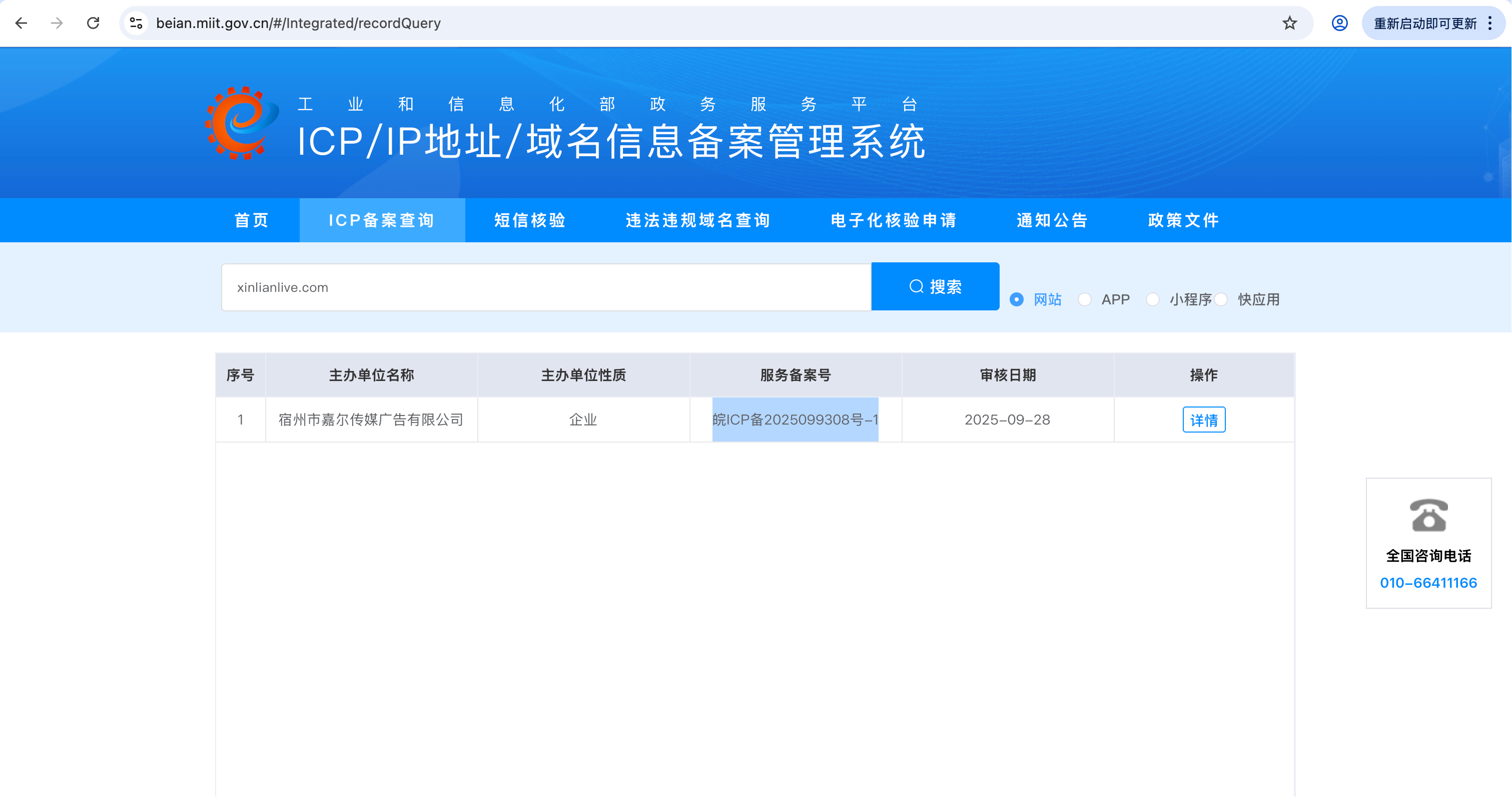Go to 首页 navigation tab
Screen dimensions: 1512x797
pos(252,220)
